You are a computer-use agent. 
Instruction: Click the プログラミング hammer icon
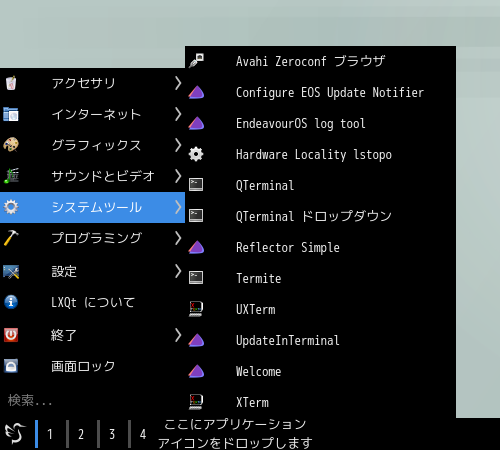pyautogui.click(x=11, y=238)
